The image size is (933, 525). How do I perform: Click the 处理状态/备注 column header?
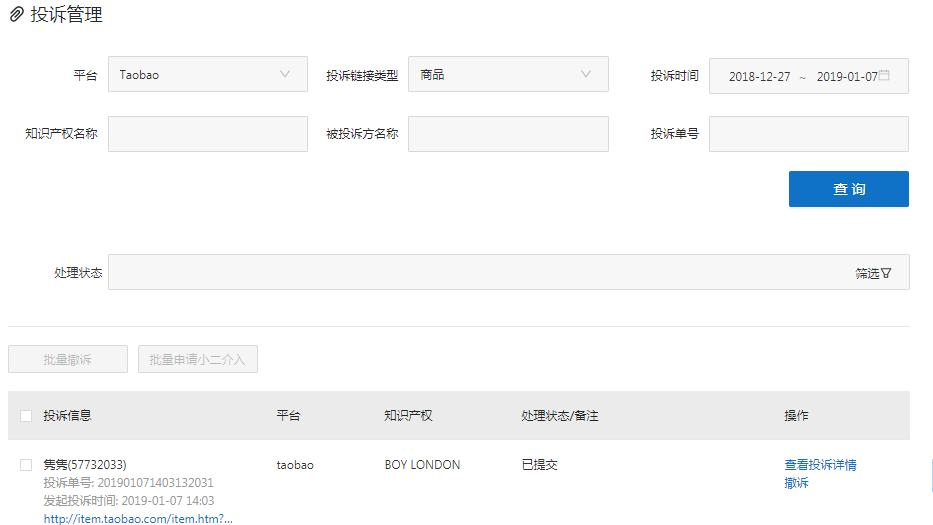pyautogui.click(x=560, y=415)
